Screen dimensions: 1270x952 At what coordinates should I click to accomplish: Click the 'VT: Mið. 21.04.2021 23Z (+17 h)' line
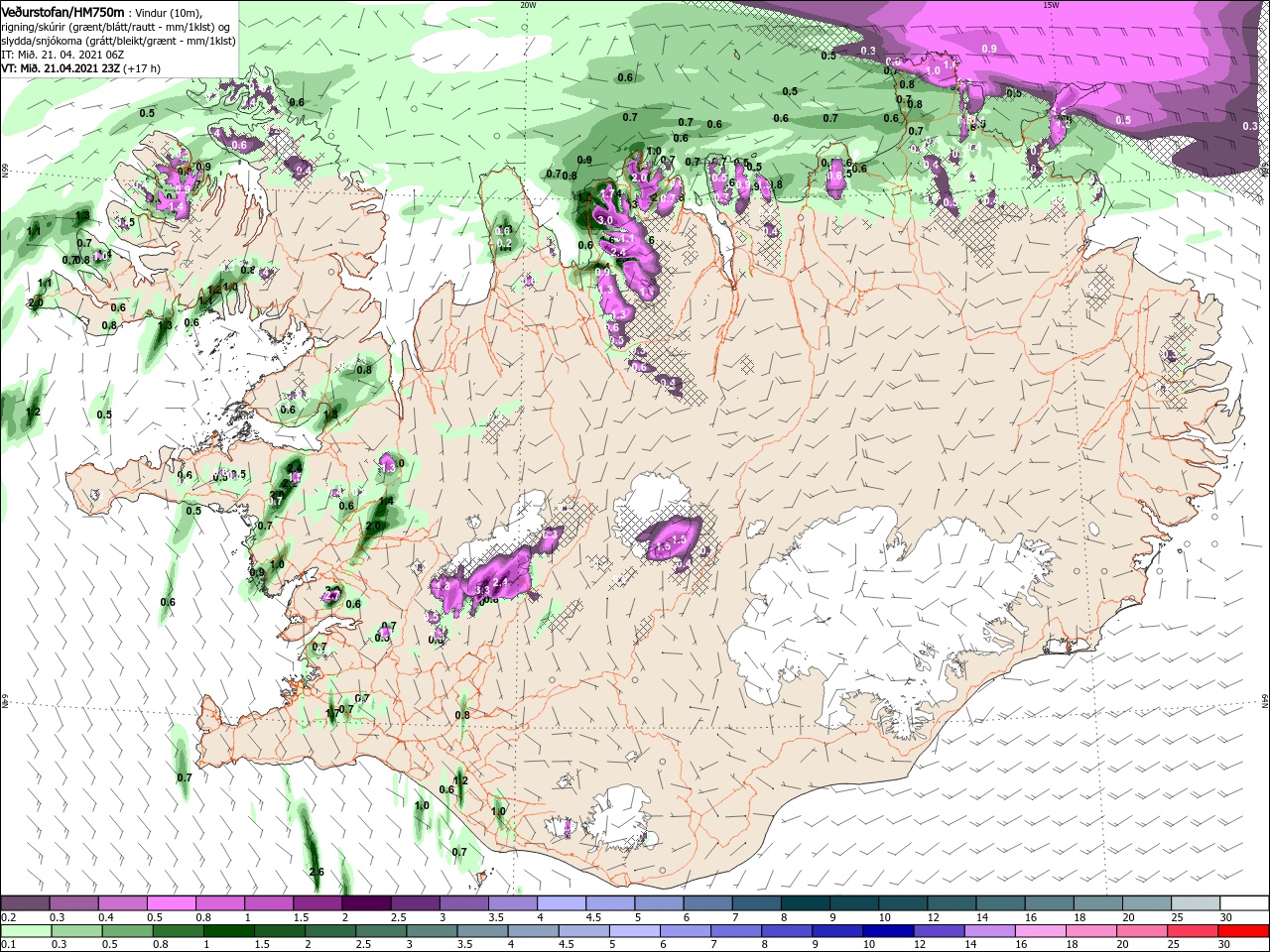coord(80,68)
